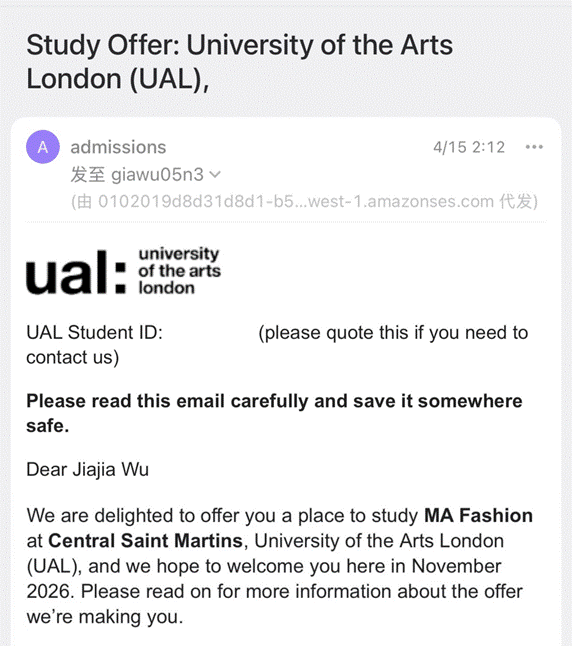The width and height of the screenshot is (572, 646).
Task: Click the sender name "admissions"
Action: pos(118,147)
